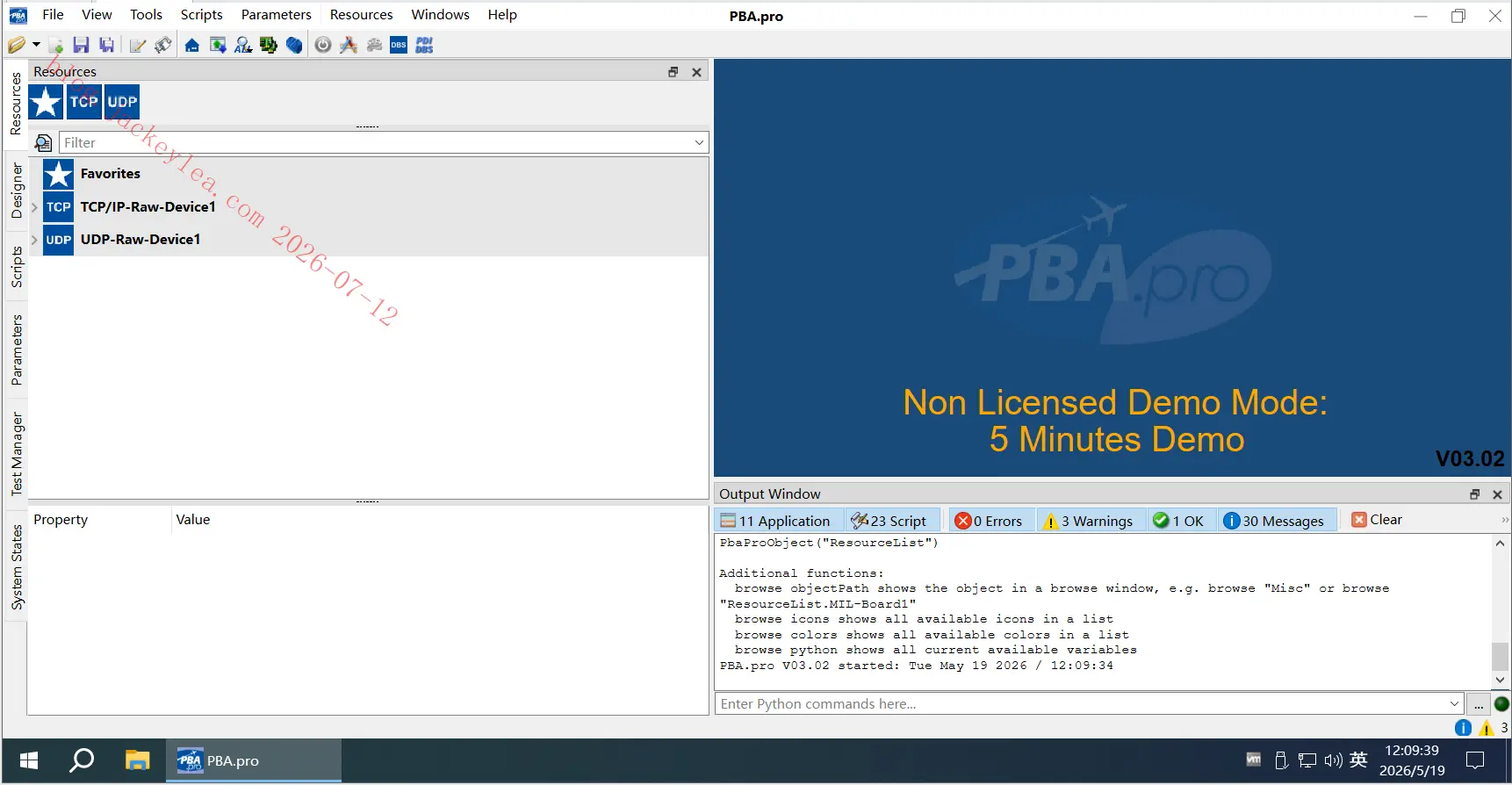1512x785 pixels.
Task: Toggle the 3 Warnings filter
Action: 1089,521
